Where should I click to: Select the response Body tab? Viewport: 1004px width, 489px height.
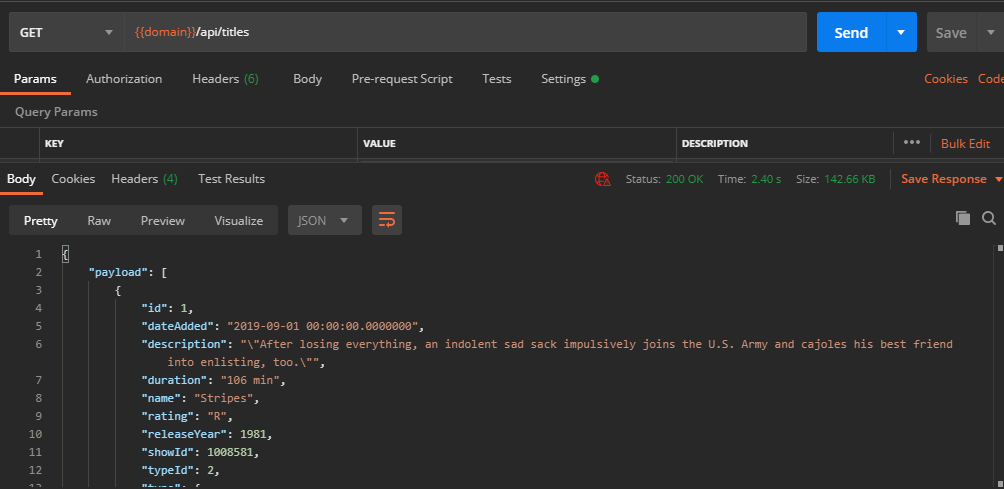[21, 179]
